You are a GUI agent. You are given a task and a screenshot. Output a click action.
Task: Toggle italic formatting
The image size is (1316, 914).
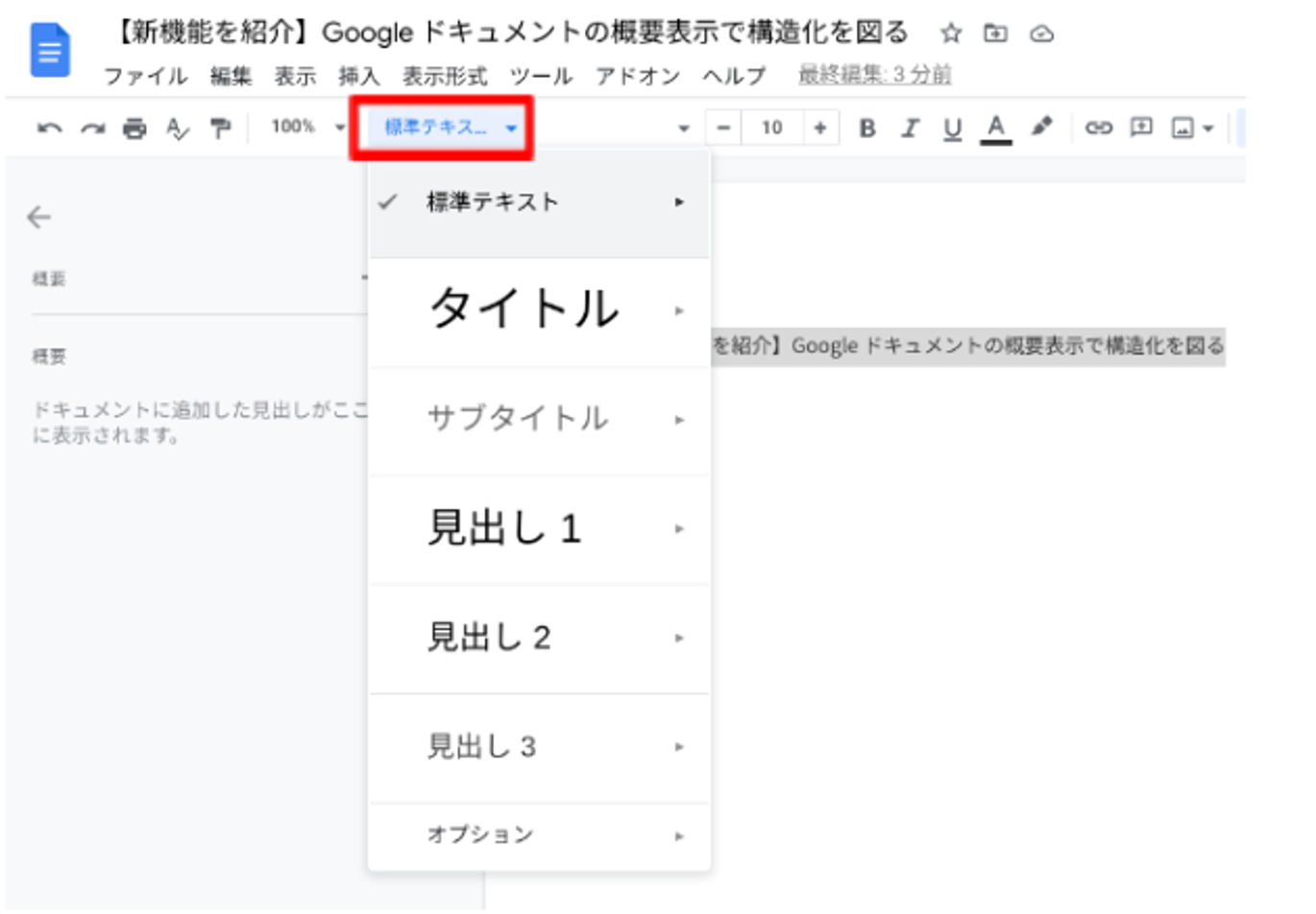(910, 128)
